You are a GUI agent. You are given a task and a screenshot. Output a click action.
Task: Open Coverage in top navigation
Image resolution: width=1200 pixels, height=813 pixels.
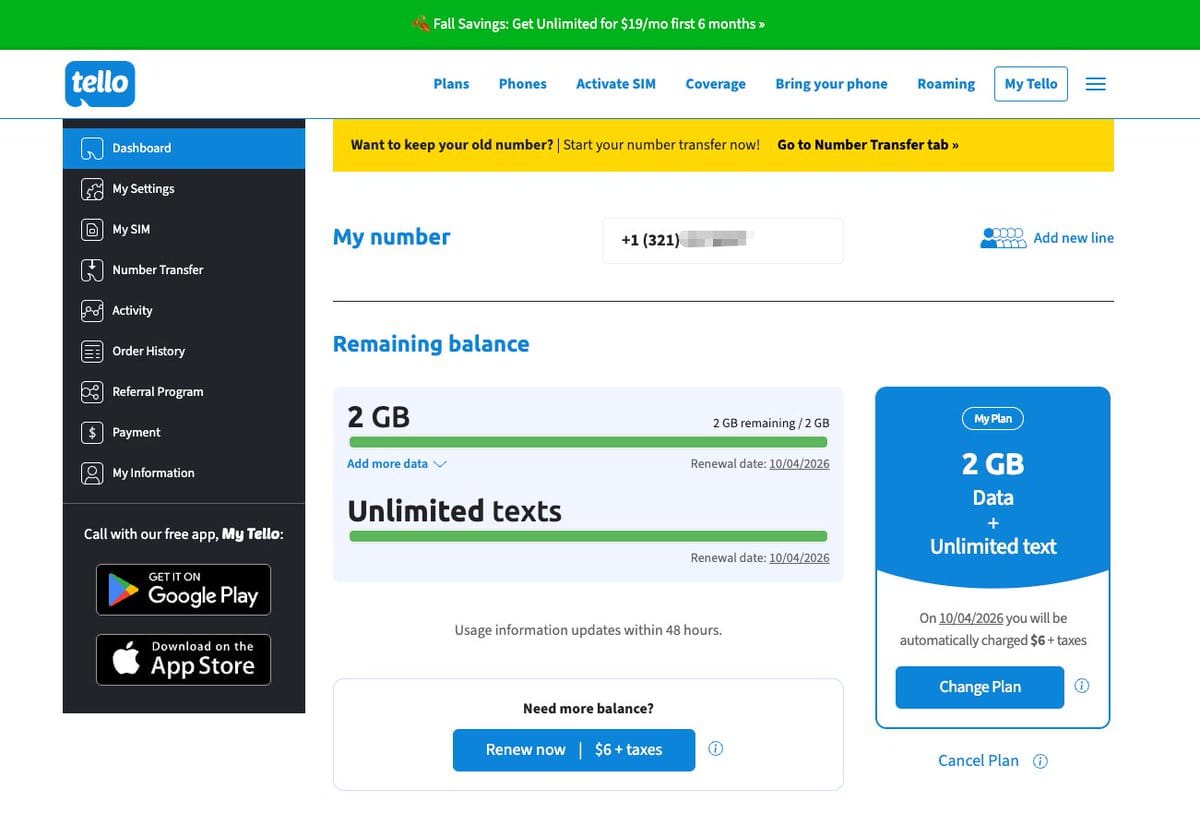[715, 84]
